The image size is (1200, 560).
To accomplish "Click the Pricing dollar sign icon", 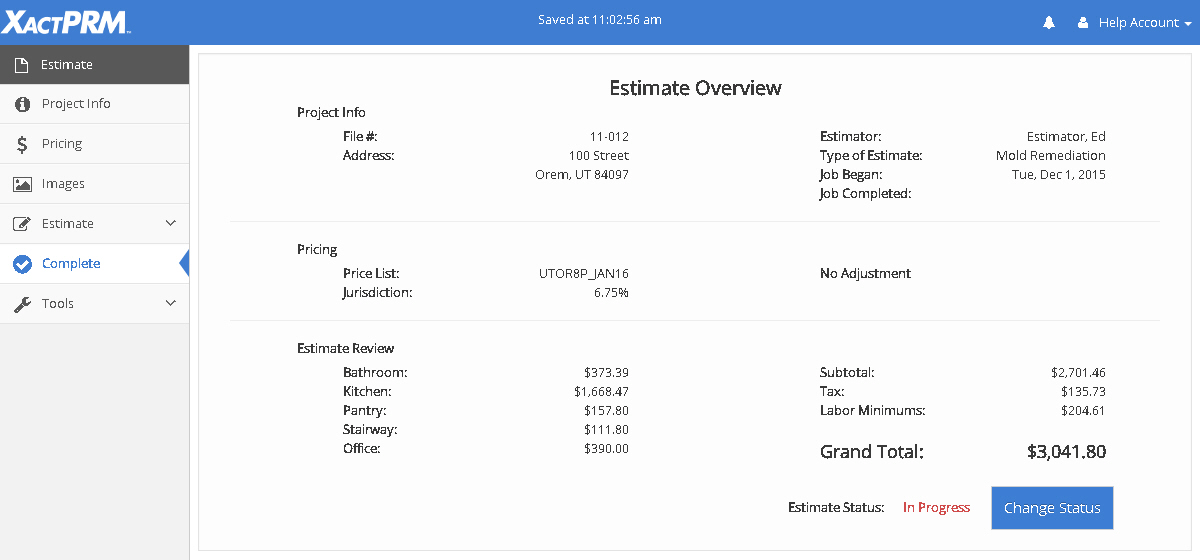I will pos(22,144).
